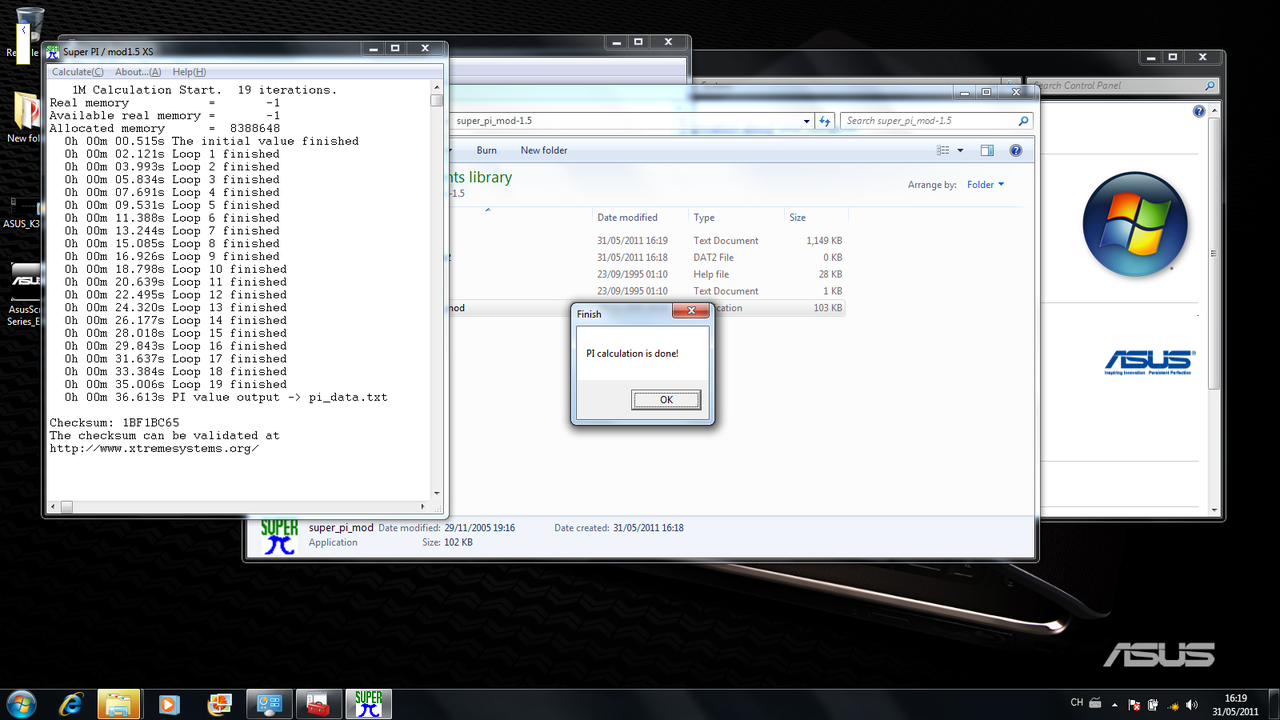Expand the Arrange by Folder dropdown
The height and width of the screenshot is (720, 1280).
[984, 185]
